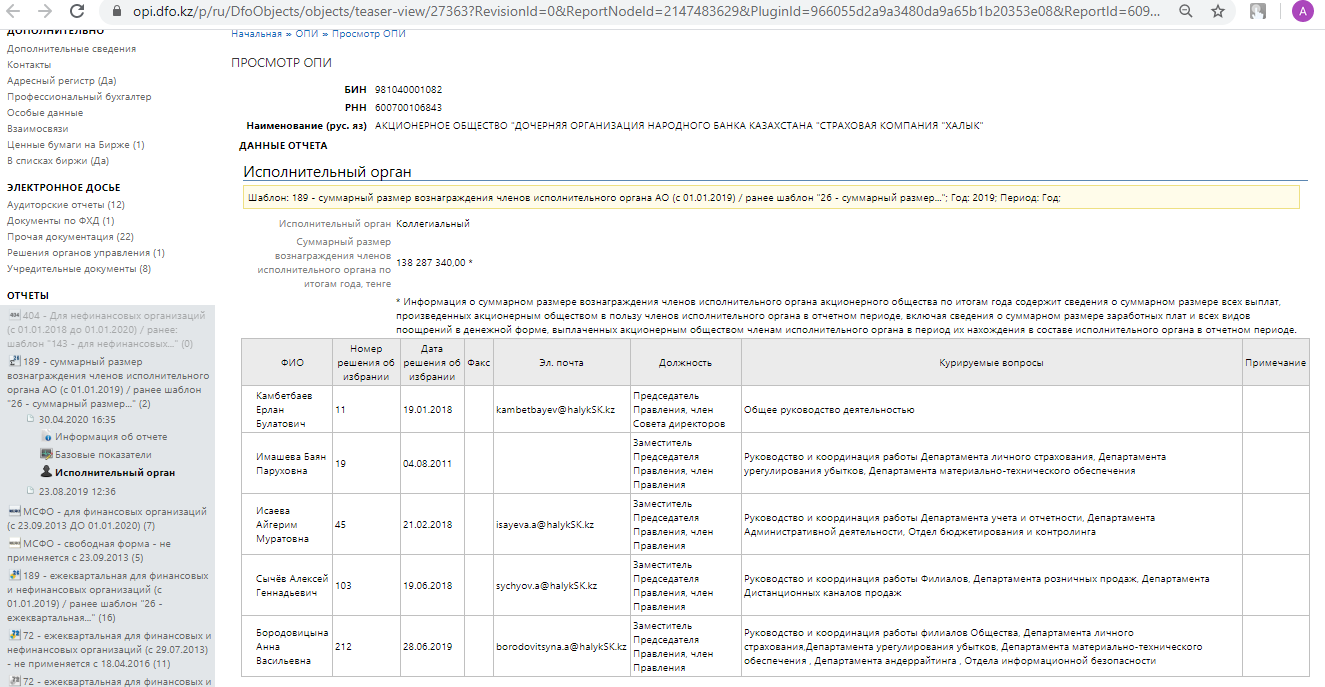Open 'Профессиональный бухгалтер' link
The width and height of the screenshot is (1325, 687).
tap(79, 97)
